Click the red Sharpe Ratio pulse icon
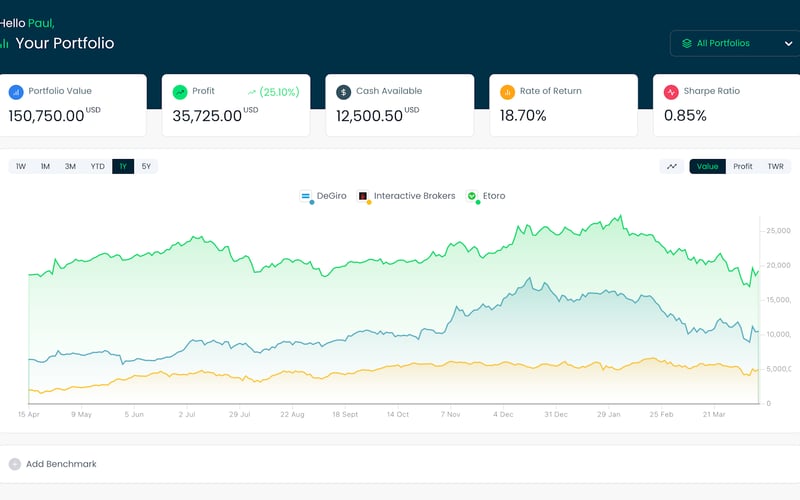Image resolution: width=800 pixels, height=500 pixels. pyautogui.click(x=671, y=92)
